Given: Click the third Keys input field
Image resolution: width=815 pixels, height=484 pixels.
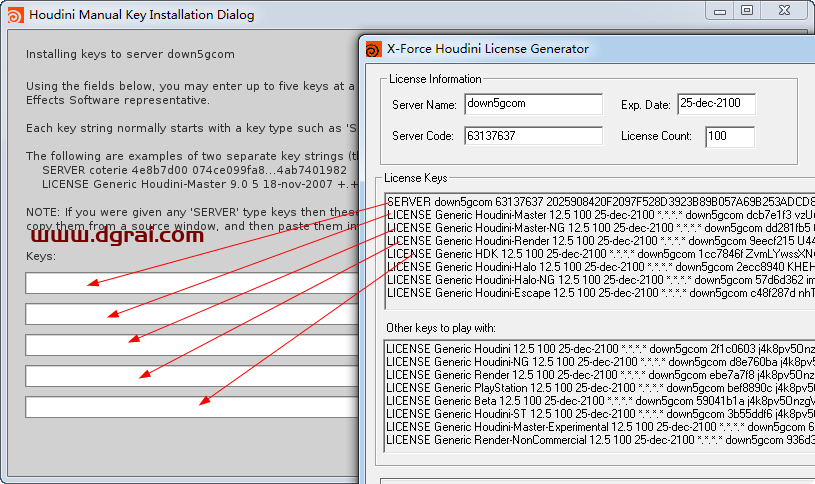Looking at the screenshot, I should [192, 345].
